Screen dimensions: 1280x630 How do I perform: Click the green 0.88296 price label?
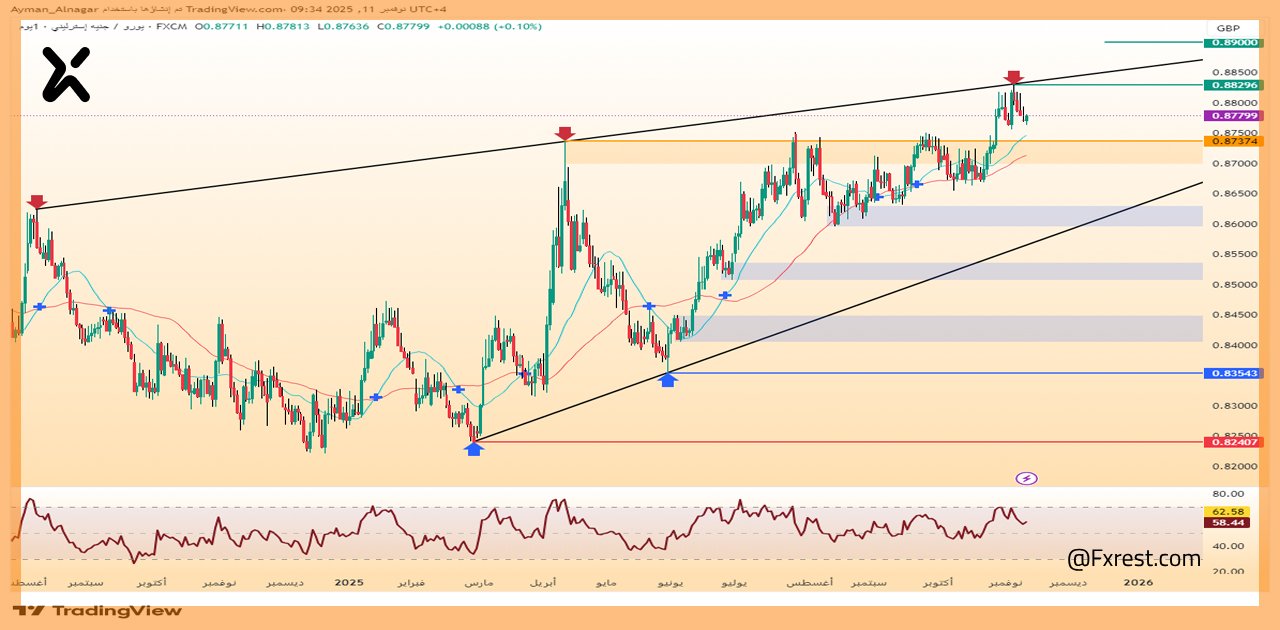click(1235, 85)
